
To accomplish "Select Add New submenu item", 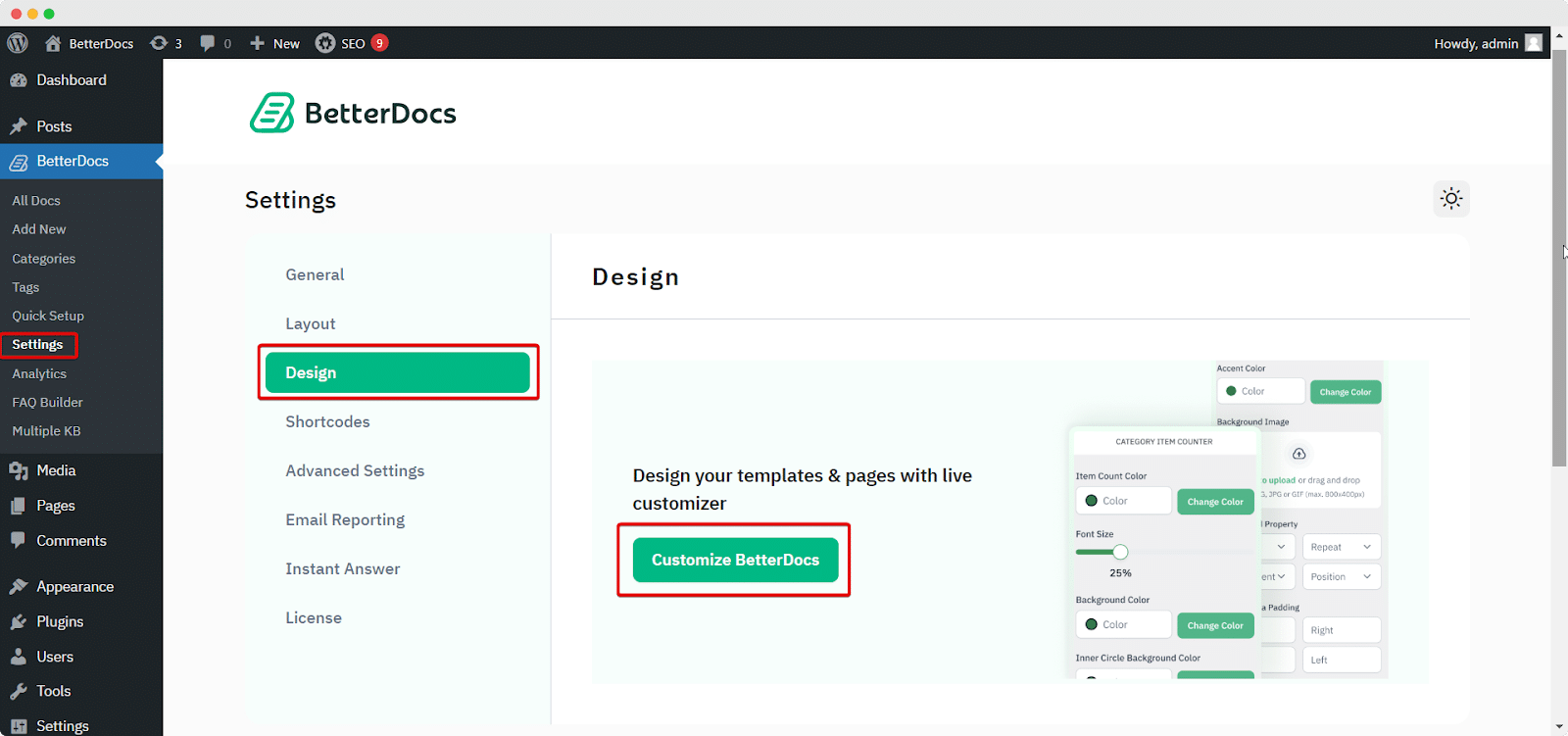I will pyautogui.click(x=39, y=229).
